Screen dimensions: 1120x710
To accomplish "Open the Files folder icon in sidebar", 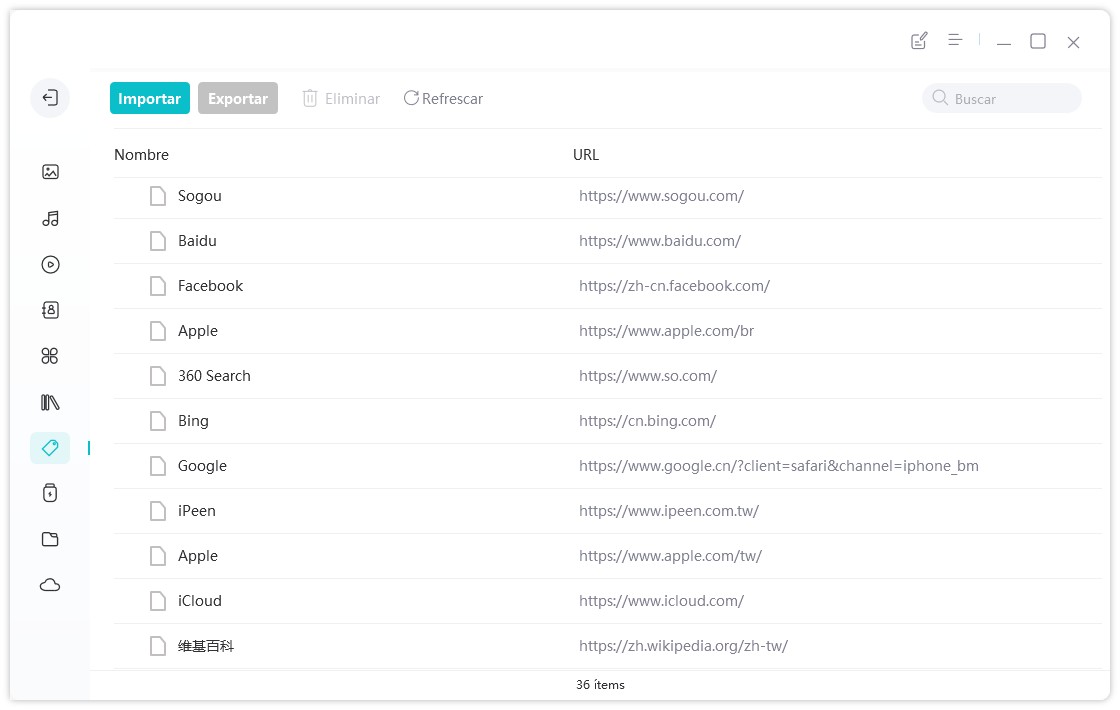I will 50,539.
